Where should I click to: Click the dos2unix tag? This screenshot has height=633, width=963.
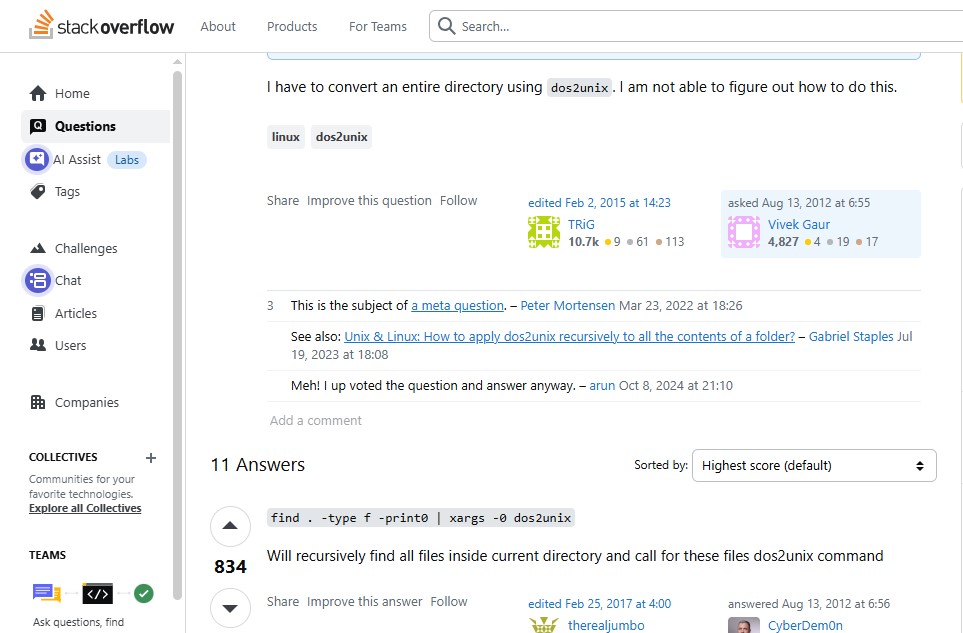point(341,137)
